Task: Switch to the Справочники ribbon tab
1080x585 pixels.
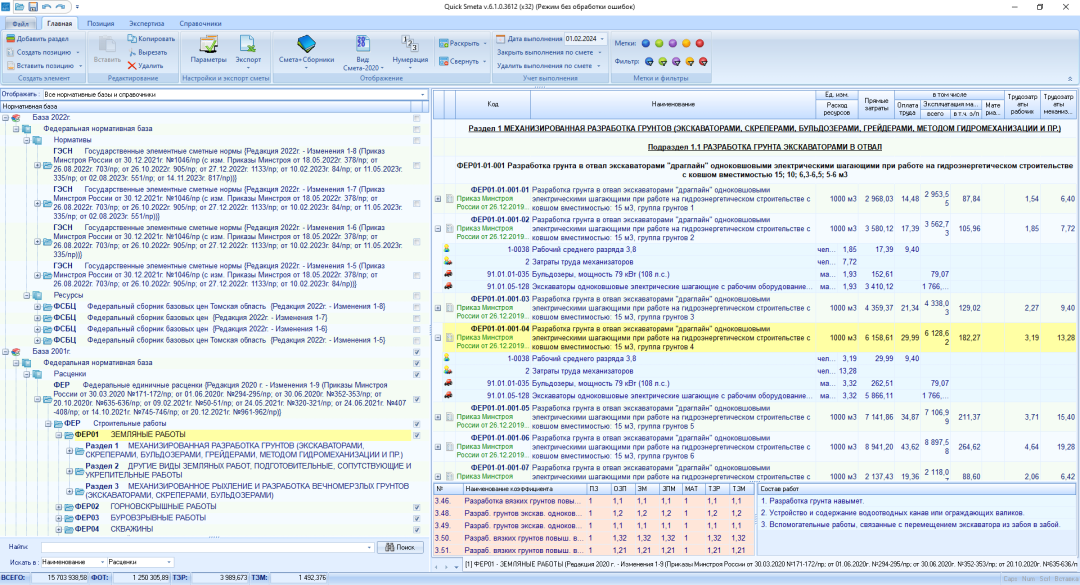Action: pyautogui.click(x=200, y=23)
